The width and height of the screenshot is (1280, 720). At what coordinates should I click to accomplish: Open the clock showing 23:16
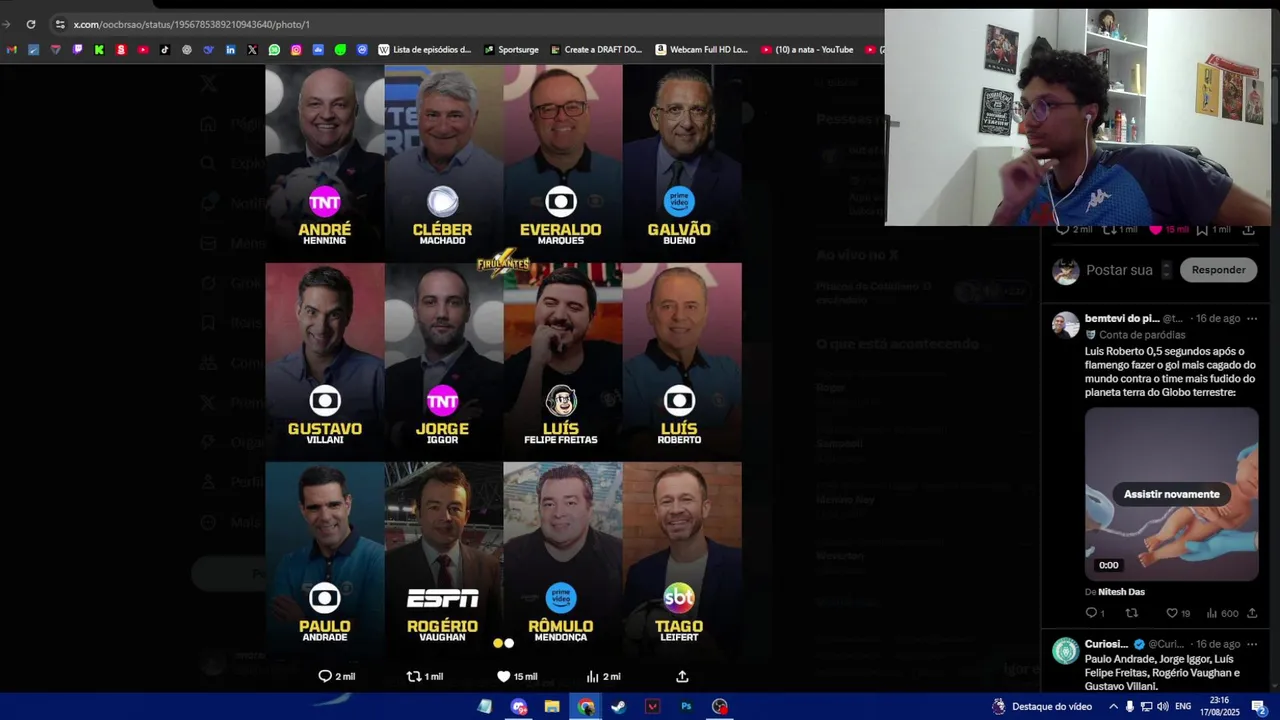[x=1220, y=707]
